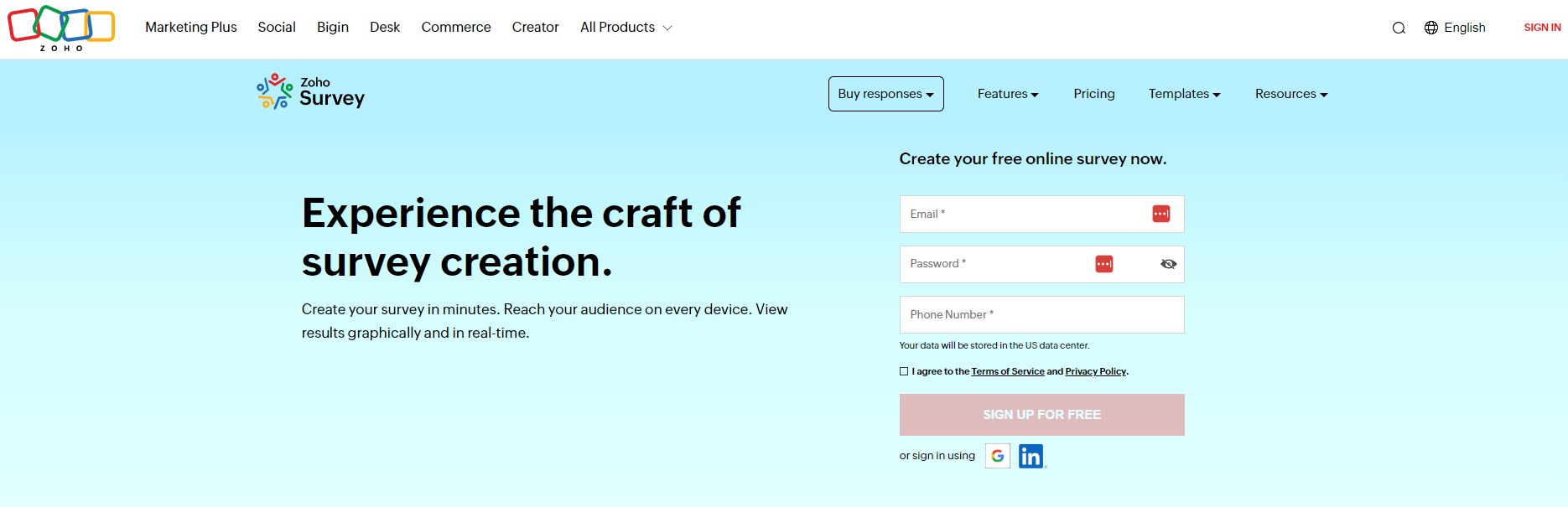Screen dimensions: 1568x507
Task: Click 'Experience the craft of survey creation.' headline
Action: pos(521,237)
